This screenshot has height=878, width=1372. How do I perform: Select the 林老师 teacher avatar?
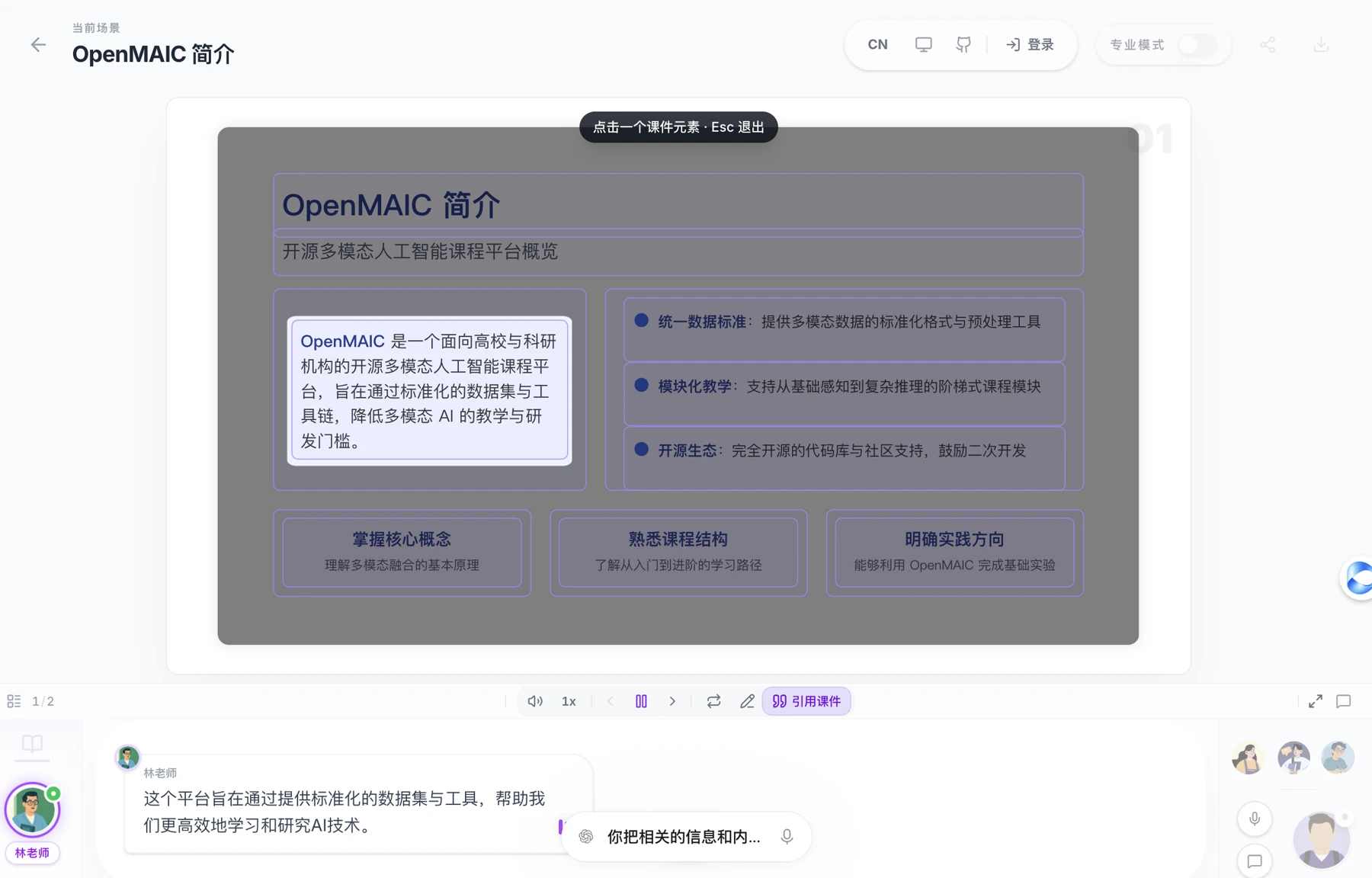click(32, 811)
